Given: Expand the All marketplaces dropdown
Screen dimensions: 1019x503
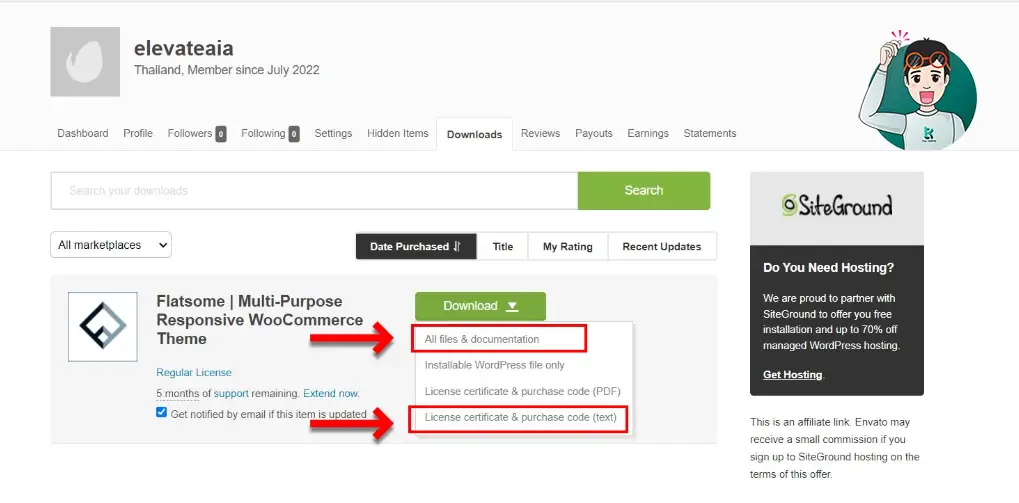Looking at the screenshot, I should pos(111,245).
